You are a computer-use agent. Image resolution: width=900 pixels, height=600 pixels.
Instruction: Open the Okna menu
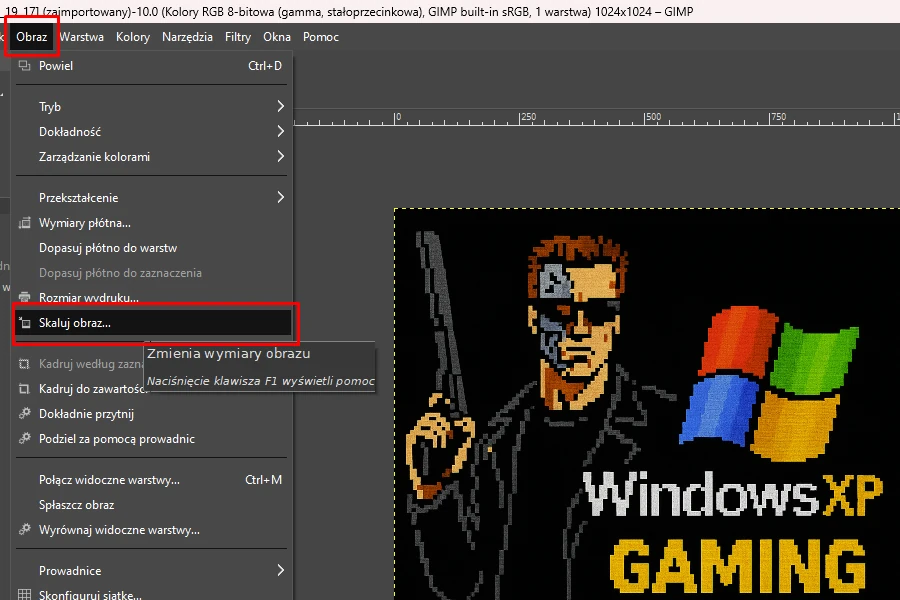(x=277, y=37)
